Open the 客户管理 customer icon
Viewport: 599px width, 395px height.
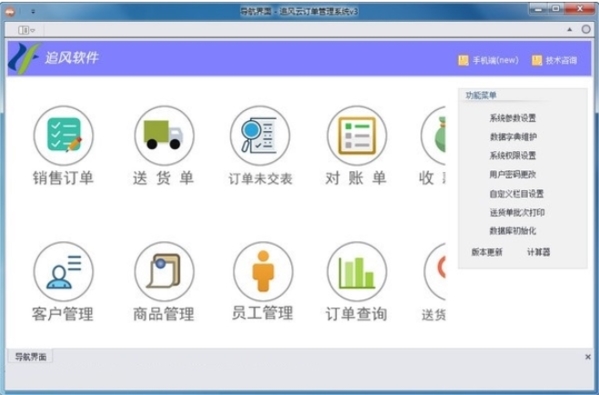pos(63,272)
